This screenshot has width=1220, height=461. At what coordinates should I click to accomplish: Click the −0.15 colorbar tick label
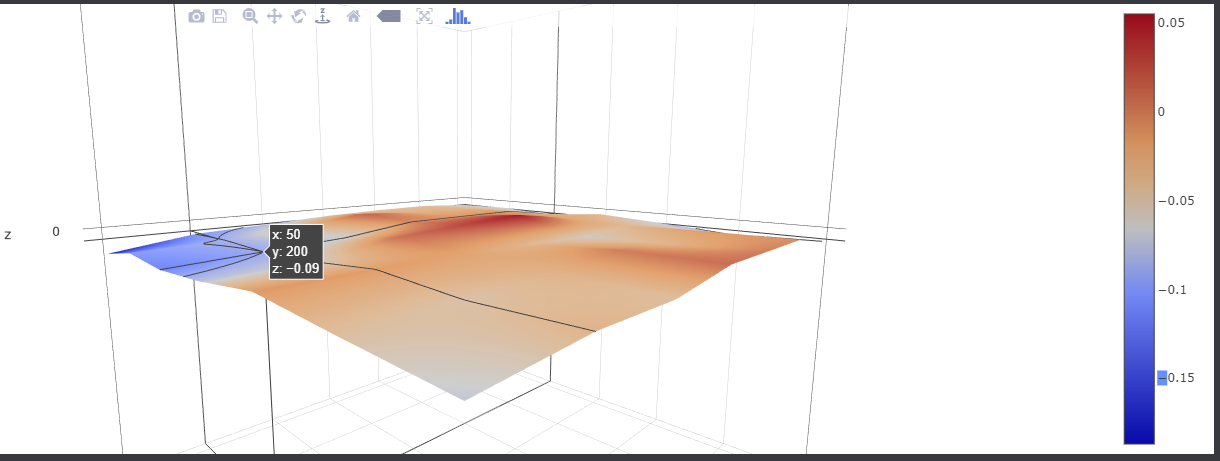click(1175, 378)
